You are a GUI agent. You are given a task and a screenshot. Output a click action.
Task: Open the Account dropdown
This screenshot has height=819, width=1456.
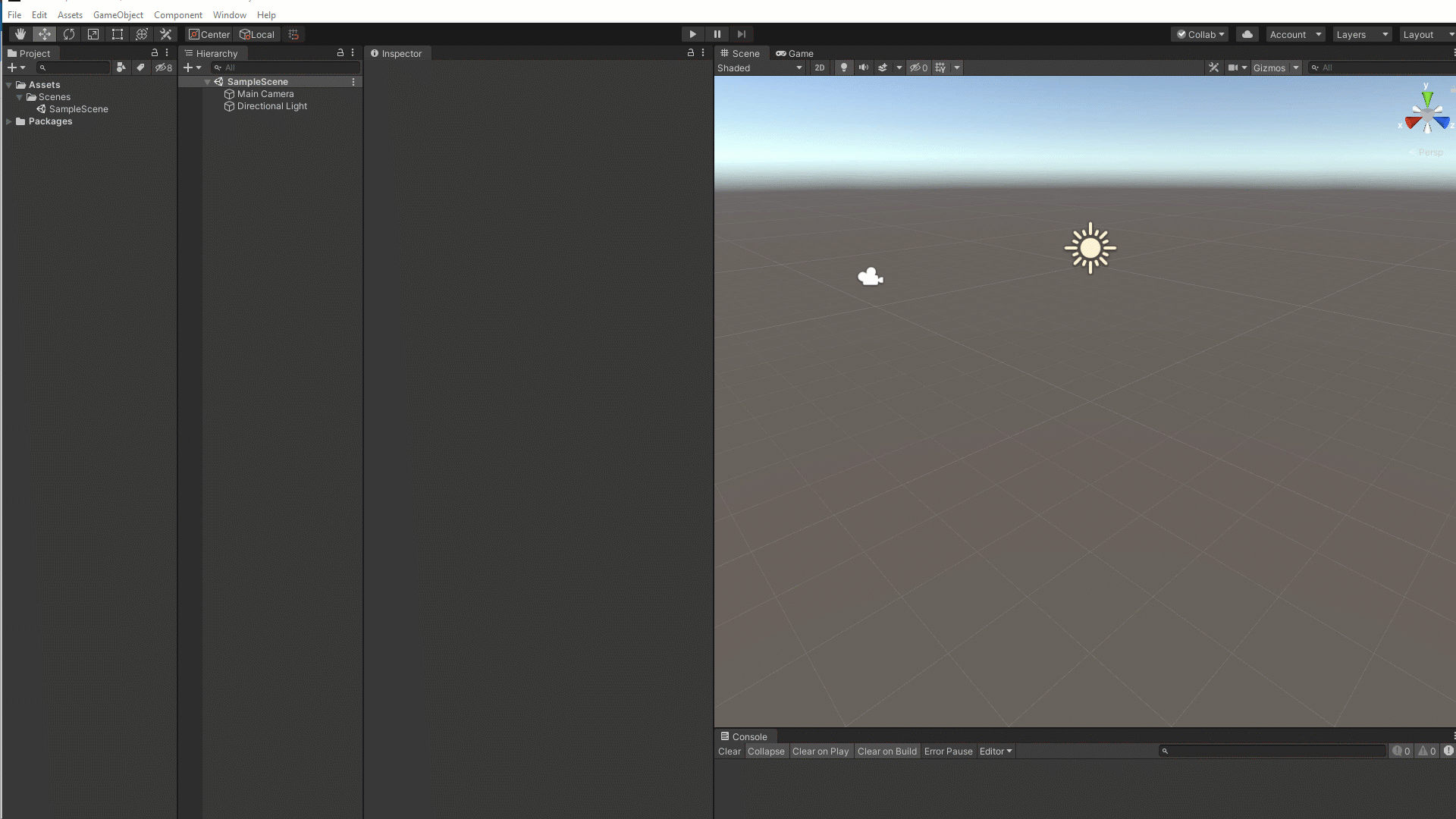1295,34
